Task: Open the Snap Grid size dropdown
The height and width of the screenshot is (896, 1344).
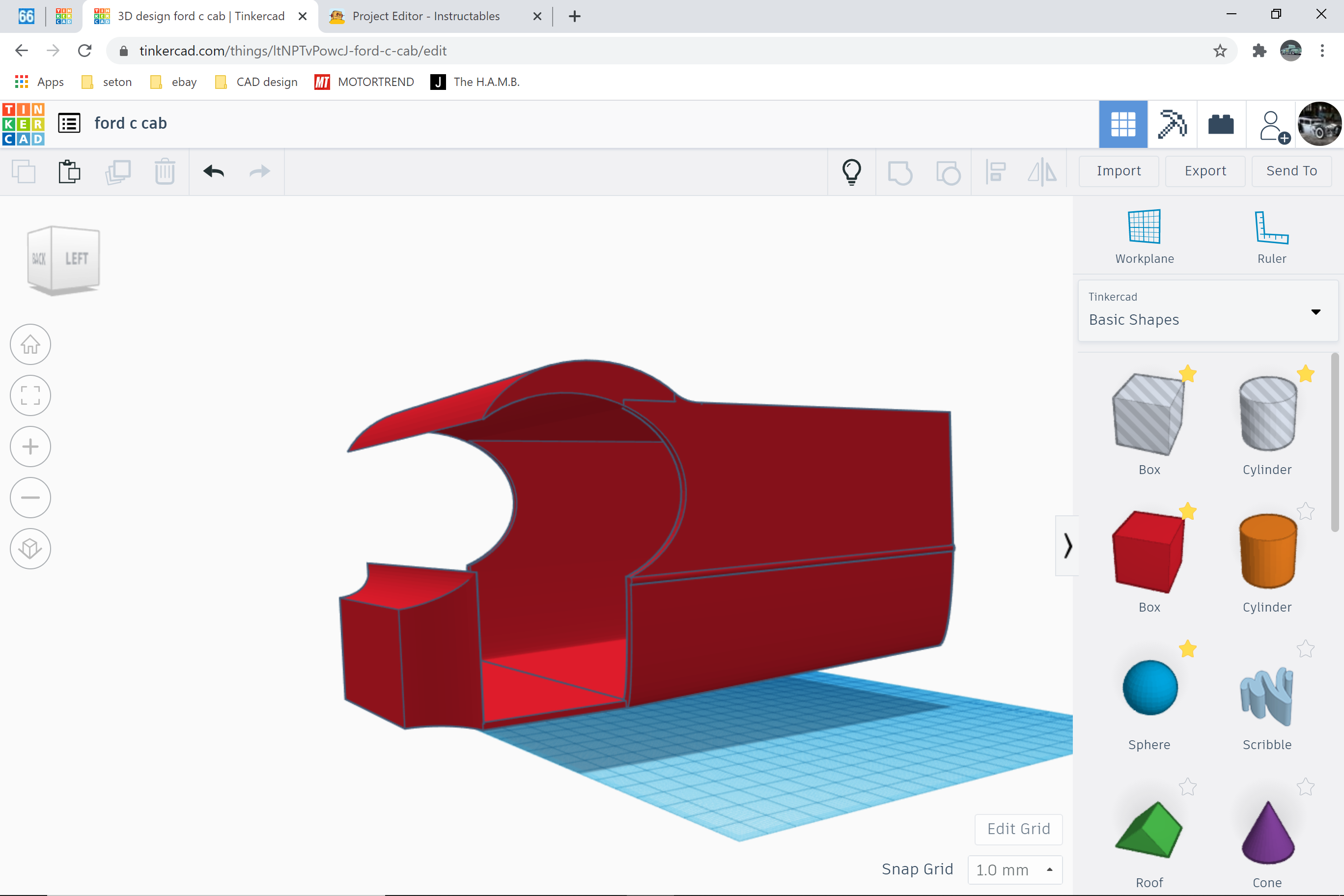Action: click(x=1015, y=869)
